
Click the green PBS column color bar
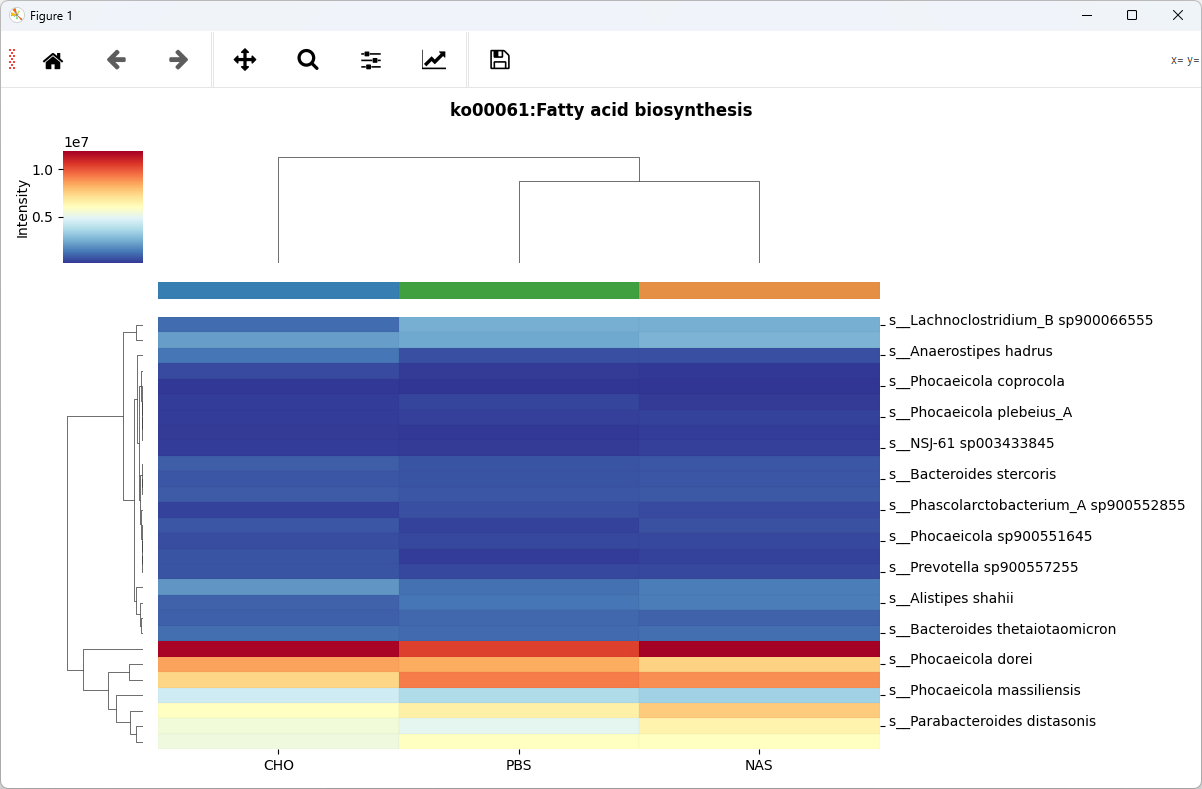click(x=519, y=291)
